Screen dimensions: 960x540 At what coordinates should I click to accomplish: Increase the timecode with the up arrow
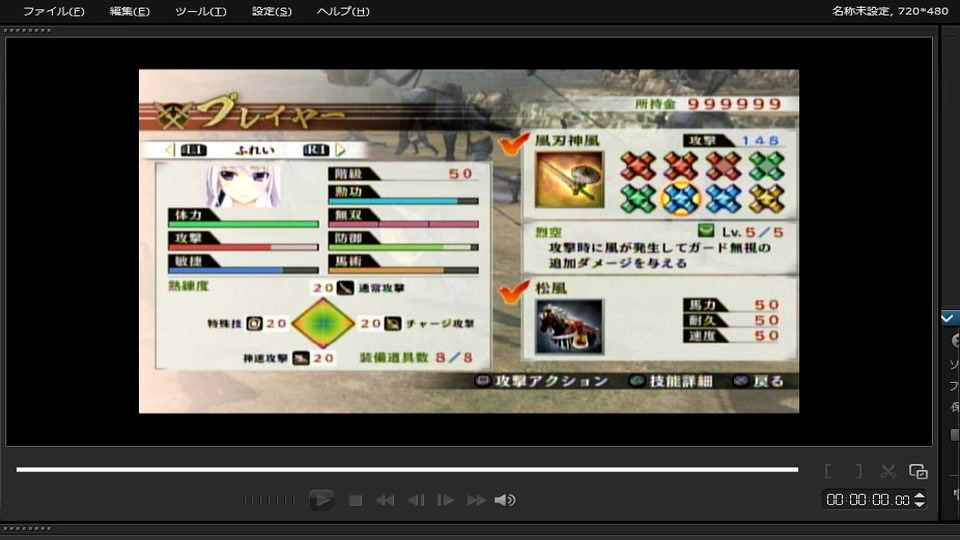pos(919,495)
